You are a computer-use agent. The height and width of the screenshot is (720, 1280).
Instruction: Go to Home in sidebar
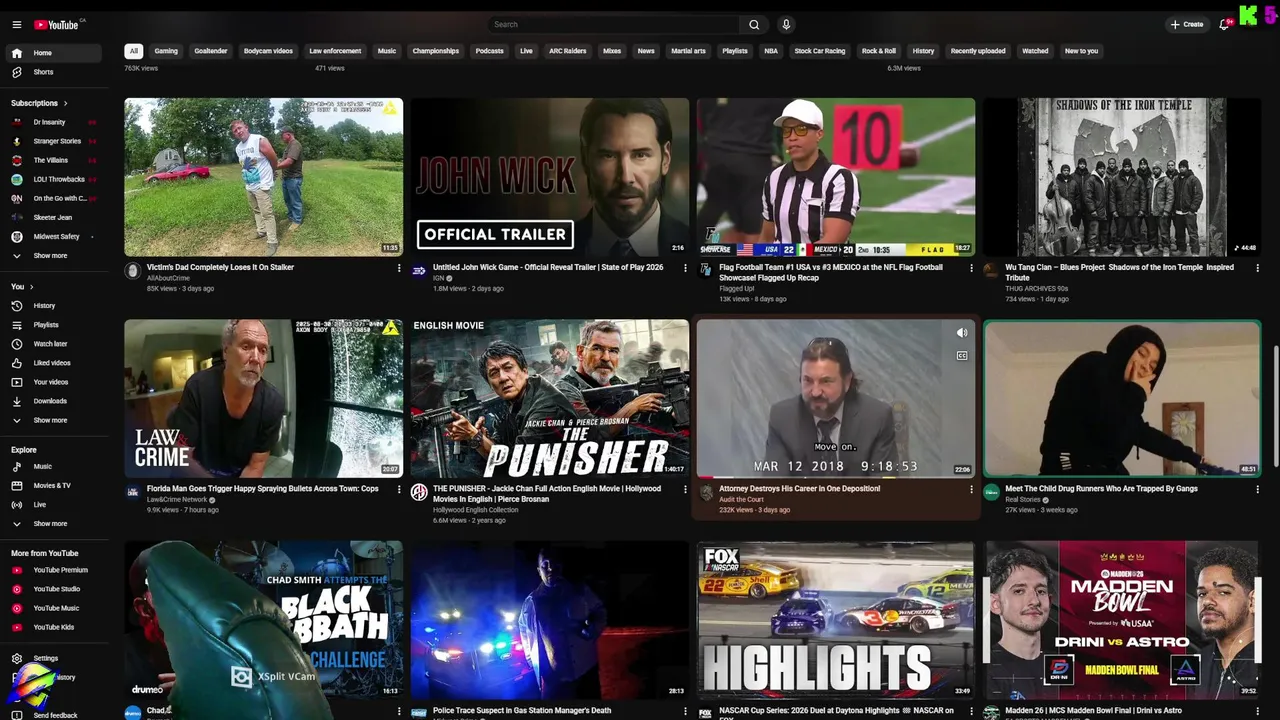coord(54,53)
